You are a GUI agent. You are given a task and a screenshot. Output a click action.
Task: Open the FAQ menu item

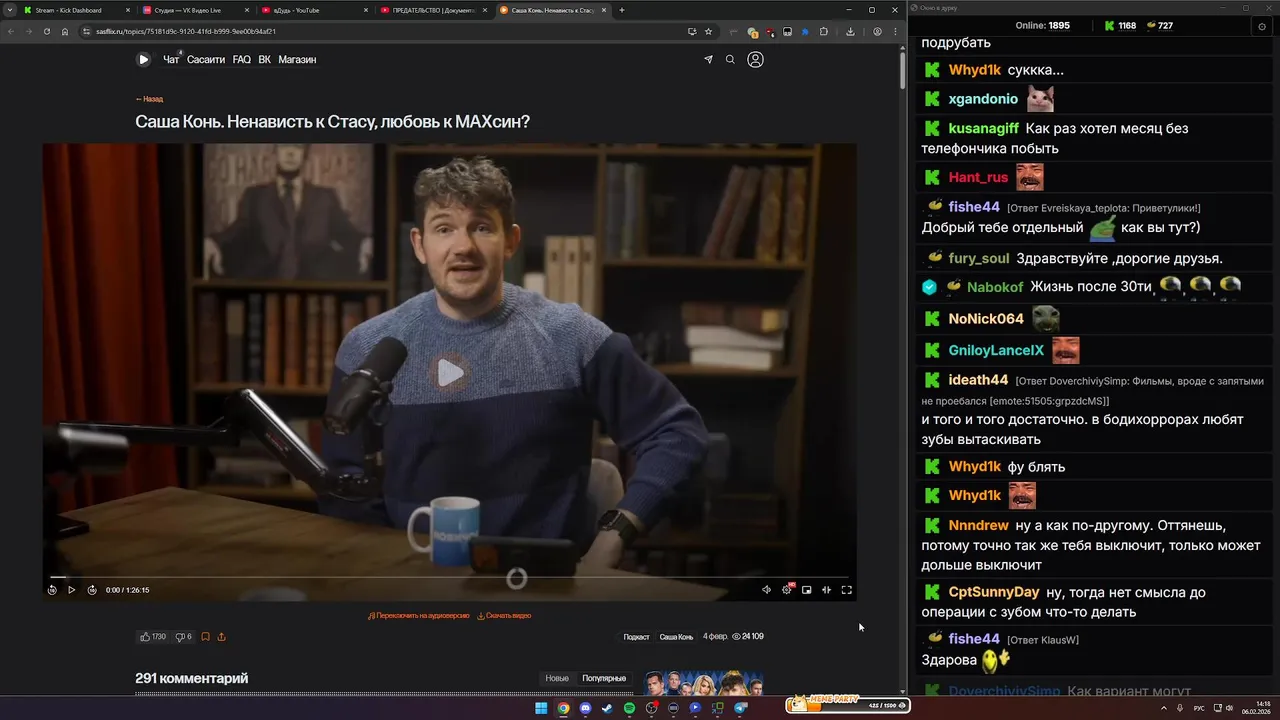click(x=242, y=60)
